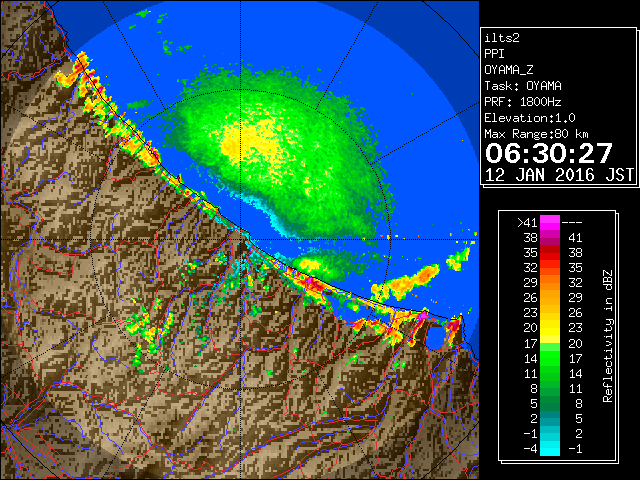Screen dimensions: 640x480
Task: Click the 'Task: OYAMA' line
Action: coord(523,86)
